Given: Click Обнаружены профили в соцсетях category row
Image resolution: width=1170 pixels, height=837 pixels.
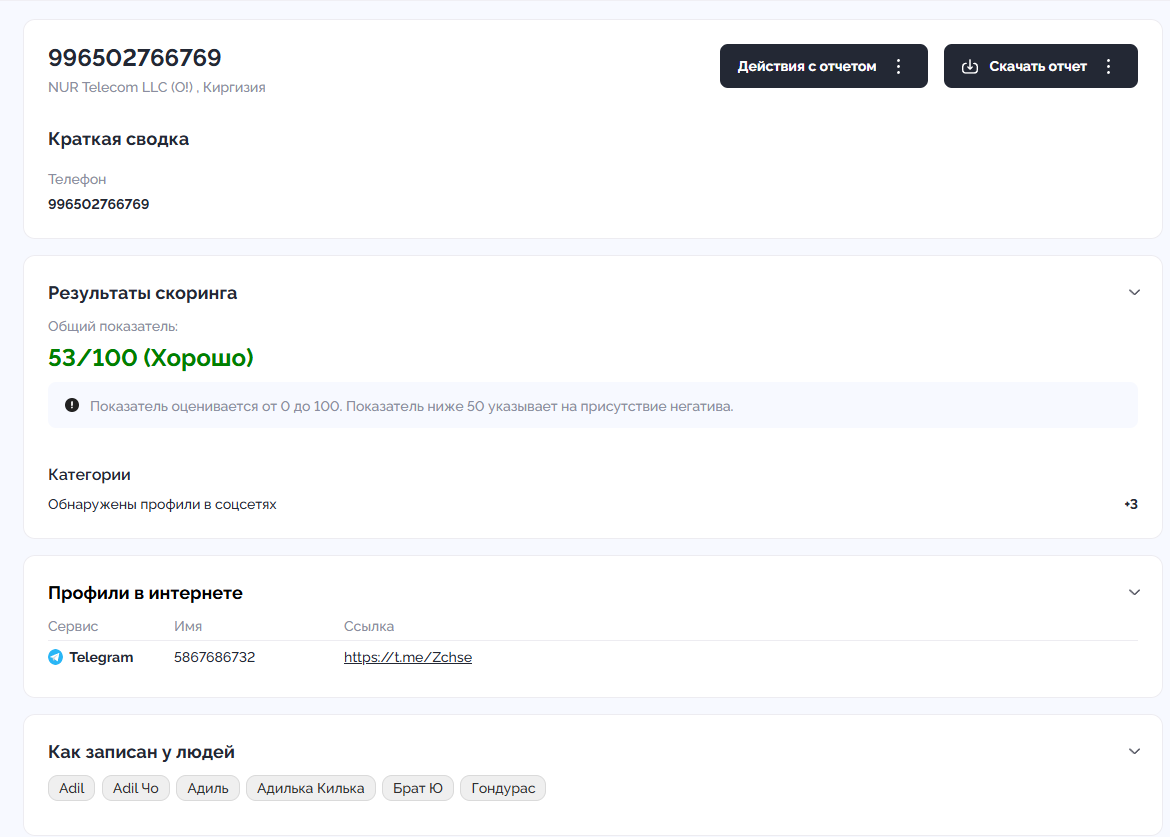Looking at the screenshot, I should 592,504.
